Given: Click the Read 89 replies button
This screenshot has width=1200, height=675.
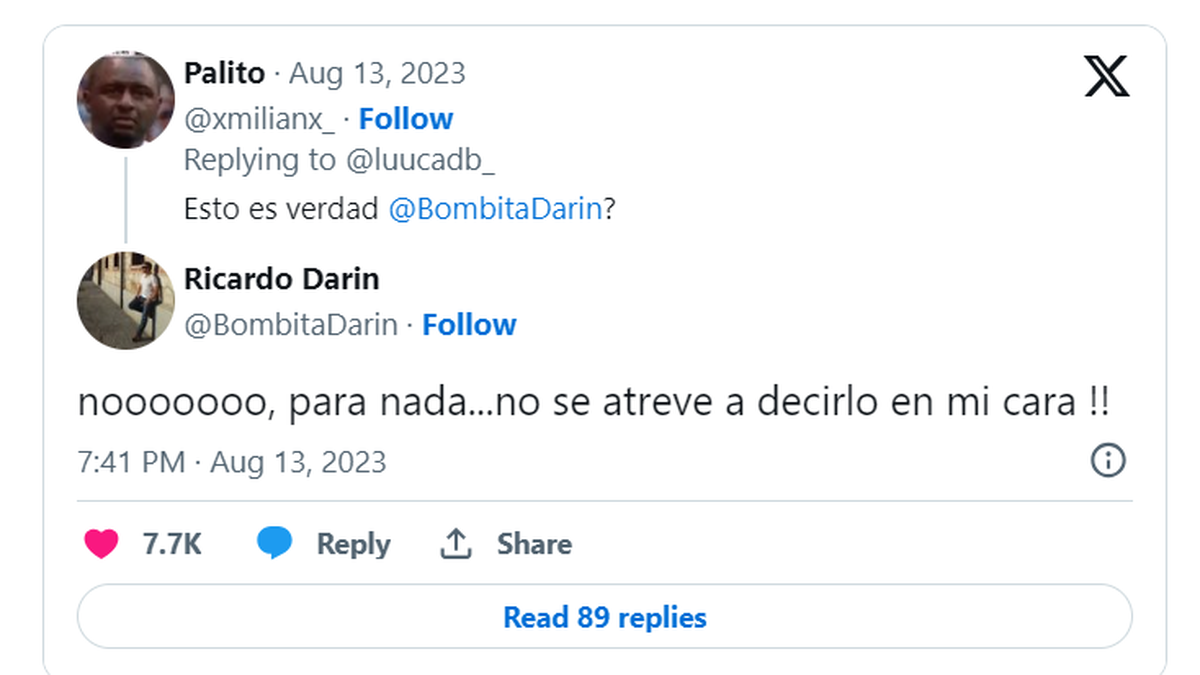Looking at the screenshot, I should point(604,617).
